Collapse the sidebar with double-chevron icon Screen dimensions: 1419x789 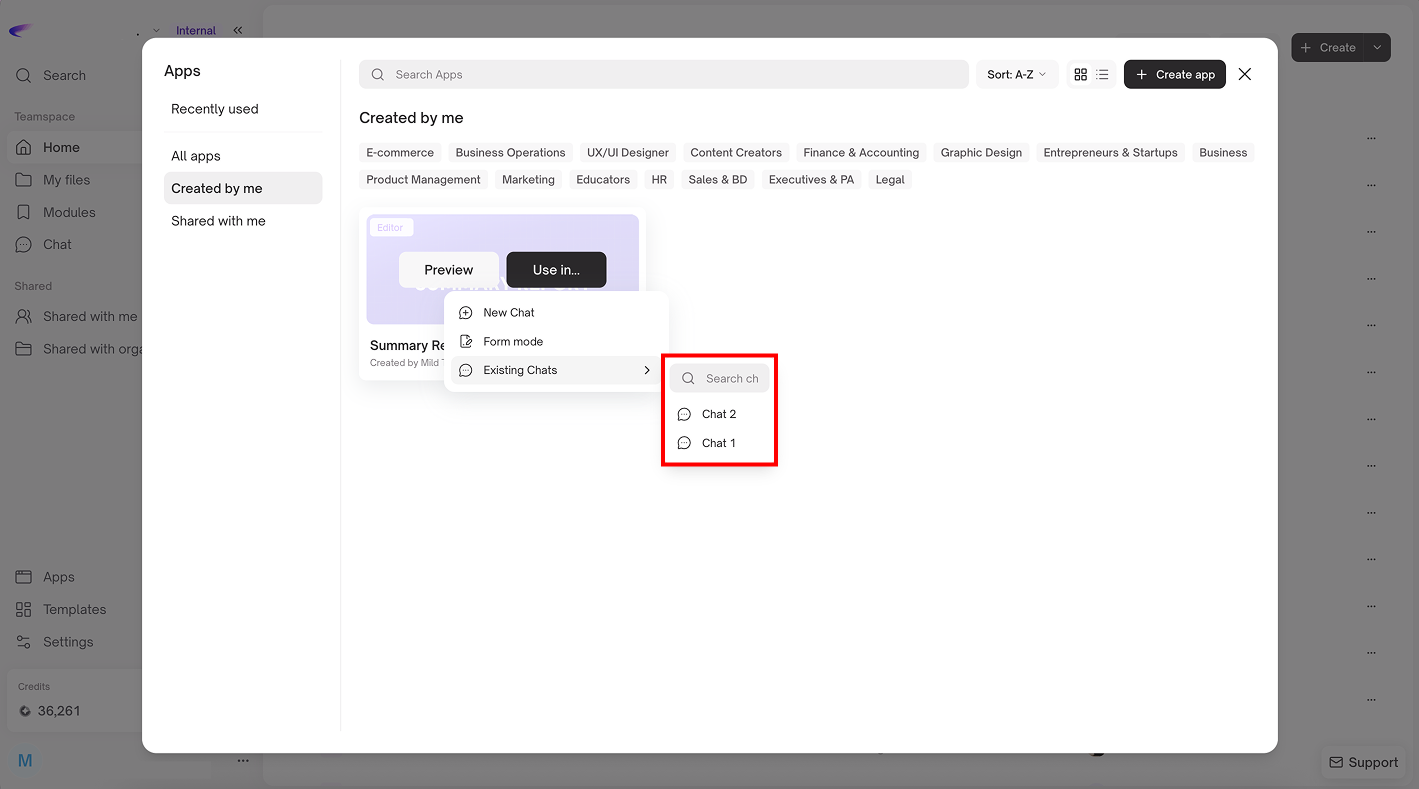pyautogui.click(x=238, y=30)
